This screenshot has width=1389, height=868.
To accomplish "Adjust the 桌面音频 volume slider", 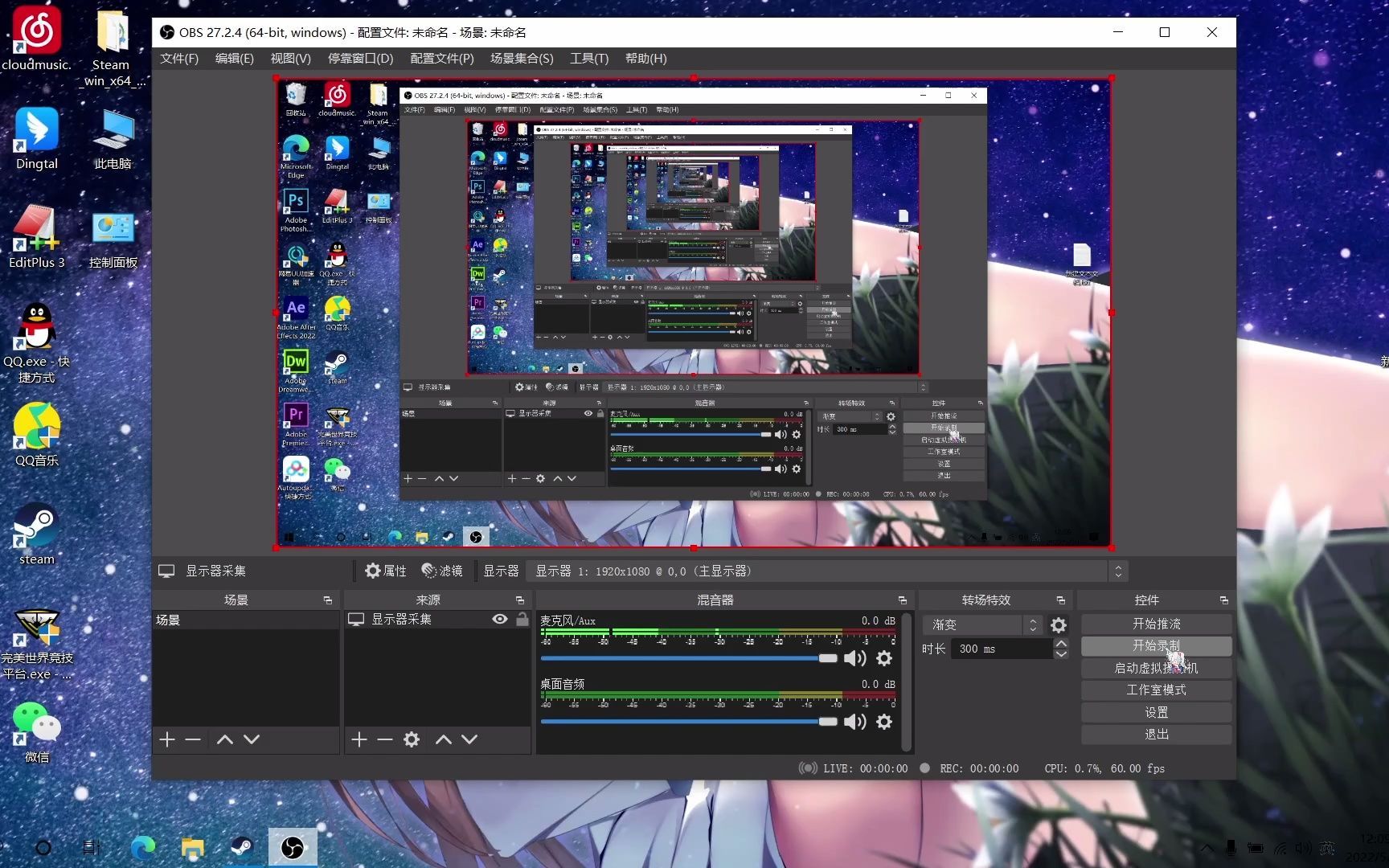I will point(689,722).
